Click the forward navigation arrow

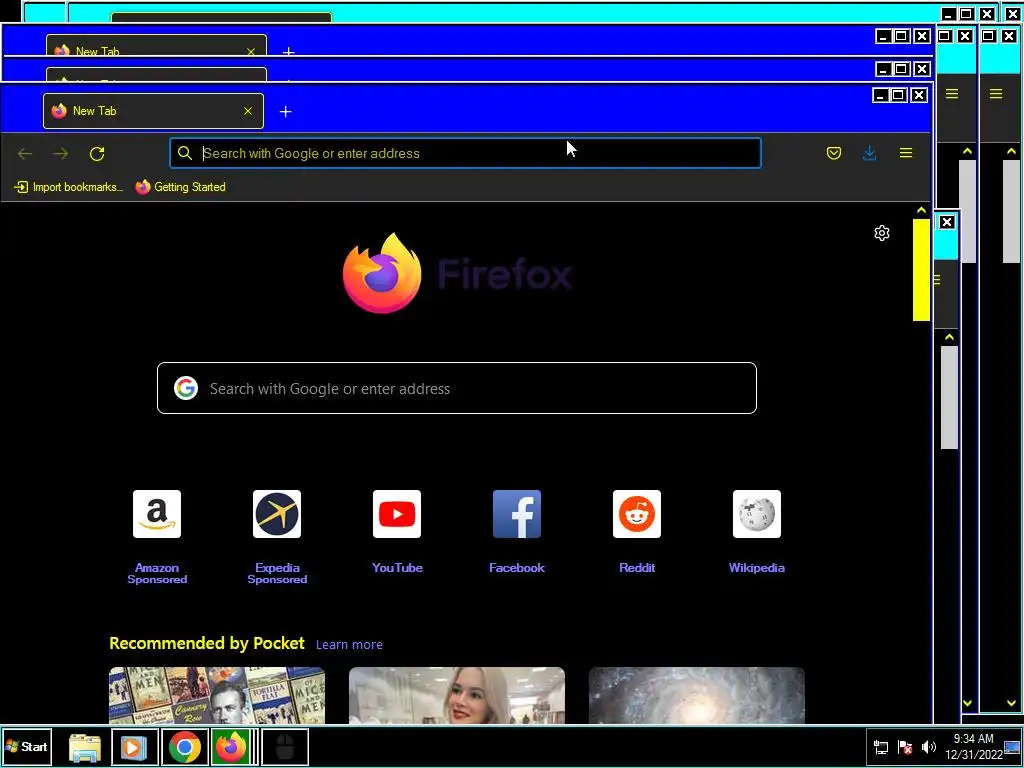point(61,153)
